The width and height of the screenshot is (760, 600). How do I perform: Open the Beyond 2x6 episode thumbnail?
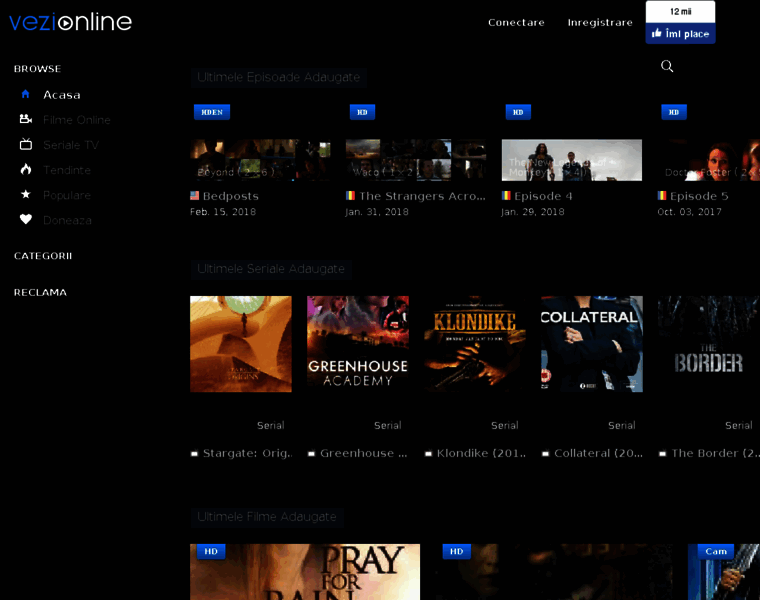click(x=260, y=160)
